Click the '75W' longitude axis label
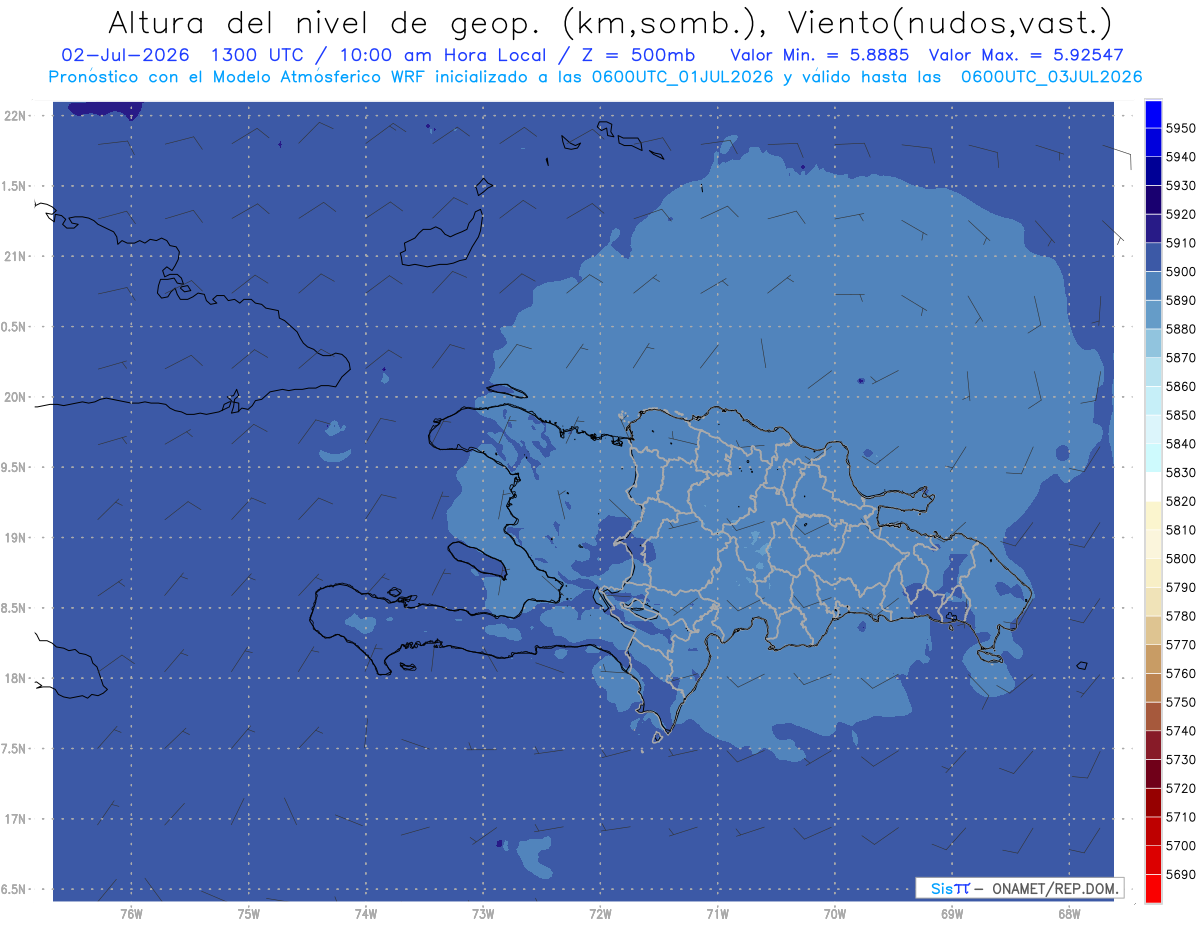Image resolution: width=1200 pixels, height=927 pixels. tap(249, 914)
